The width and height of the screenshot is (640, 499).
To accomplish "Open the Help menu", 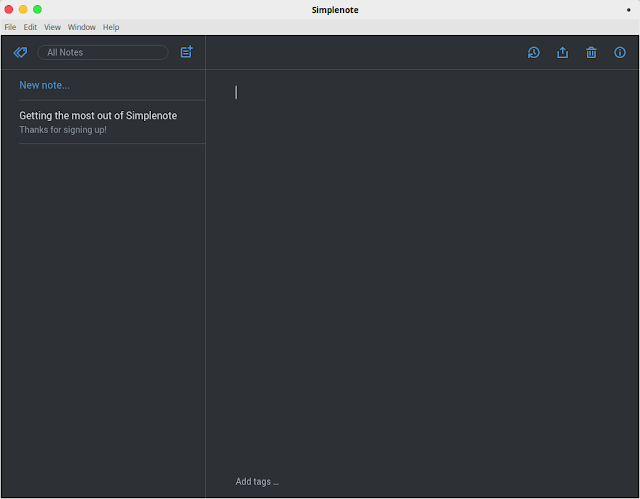I will point(111,27).
